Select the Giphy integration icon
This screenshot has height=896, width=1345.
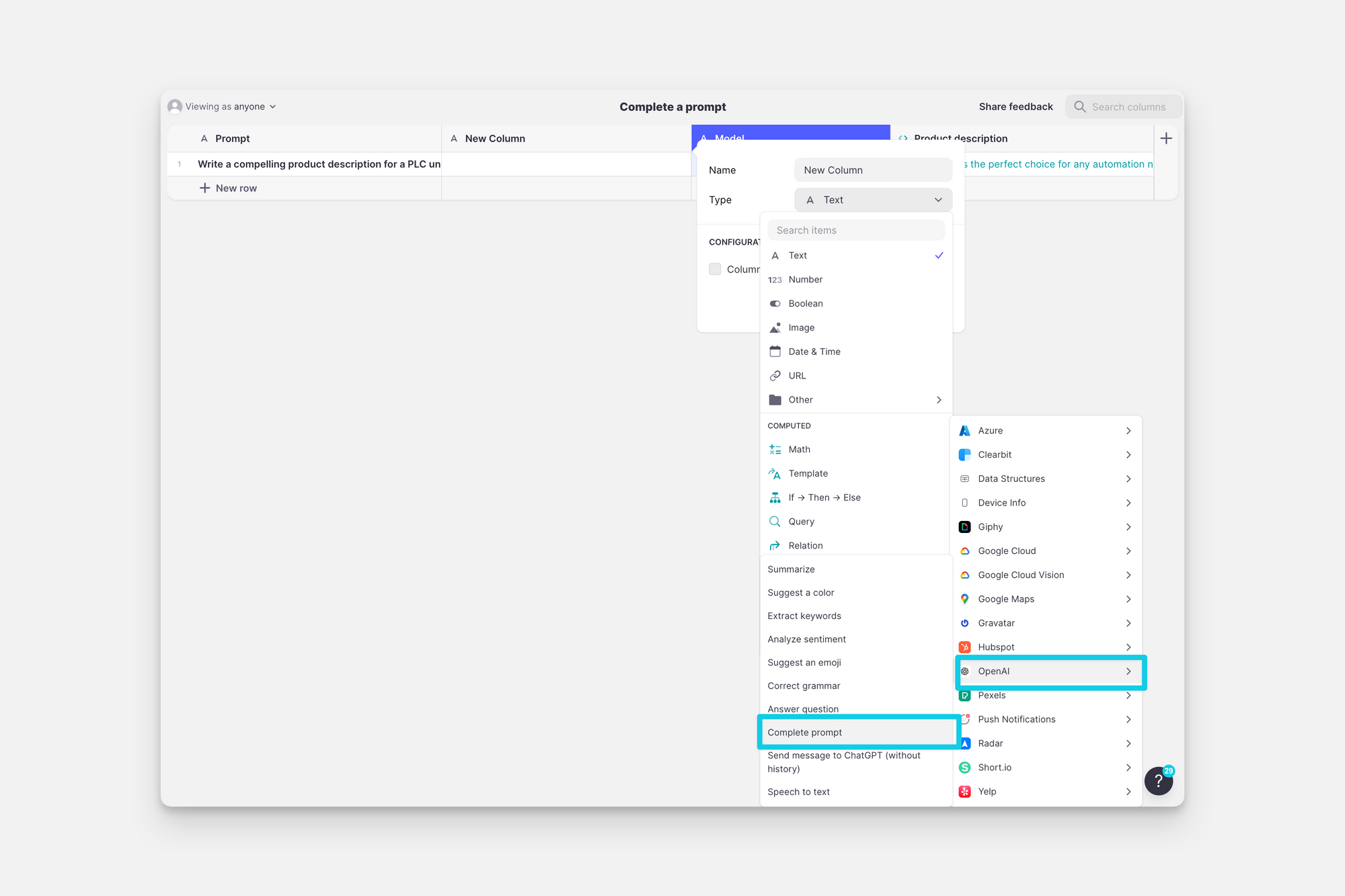(964, 527)
